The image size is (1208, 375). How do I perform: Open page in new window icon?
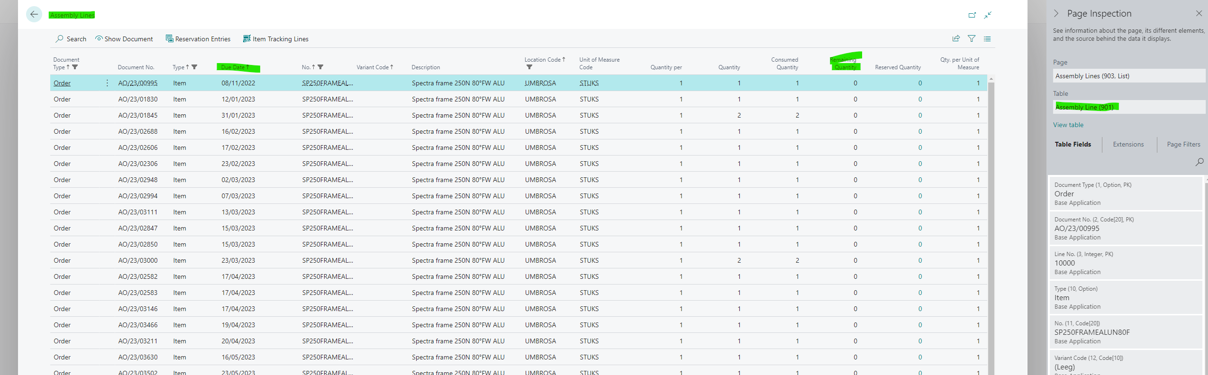coord(972,15)
